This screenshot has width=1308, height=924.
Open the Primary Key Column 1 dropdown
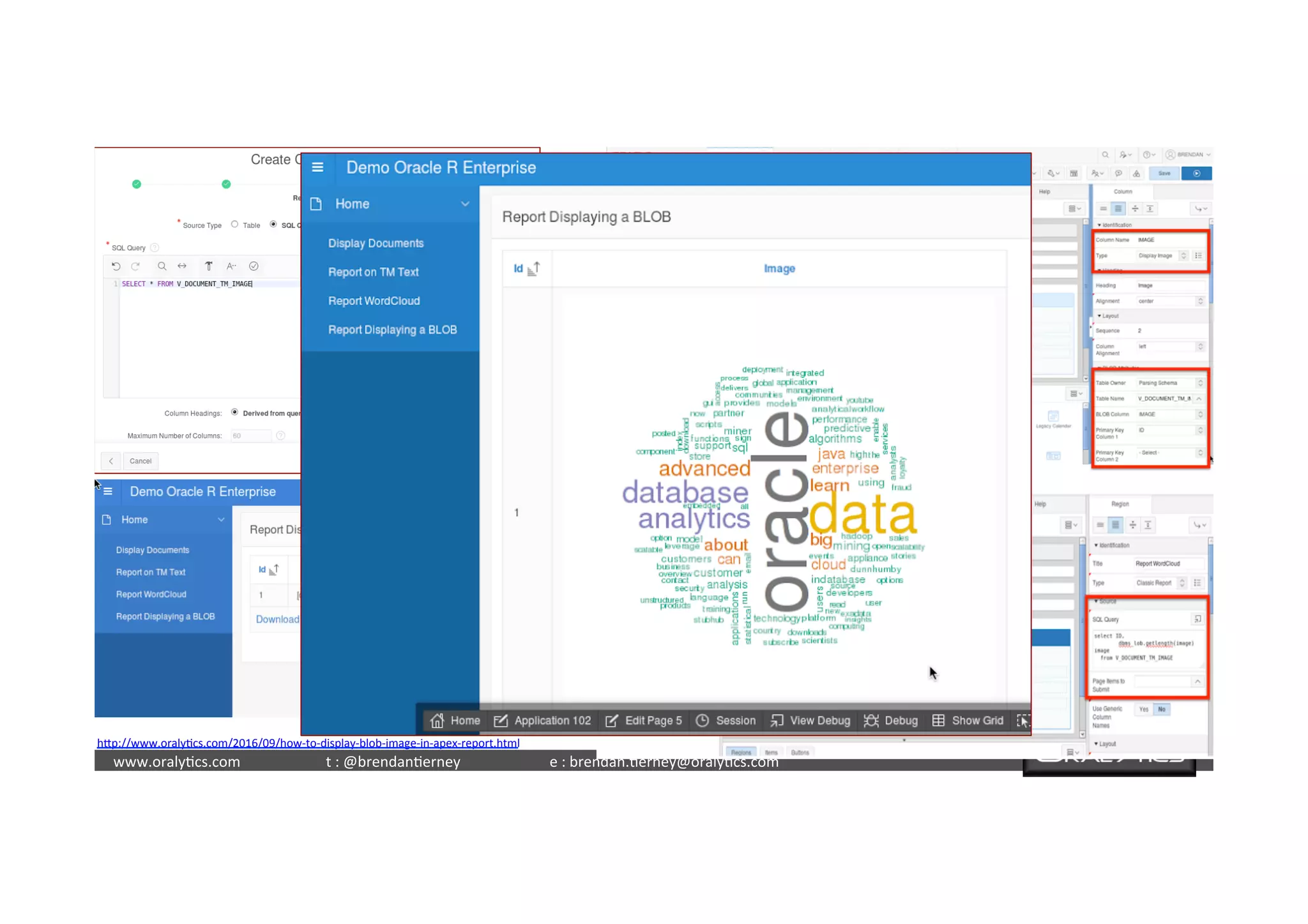tap(1170, 430)
